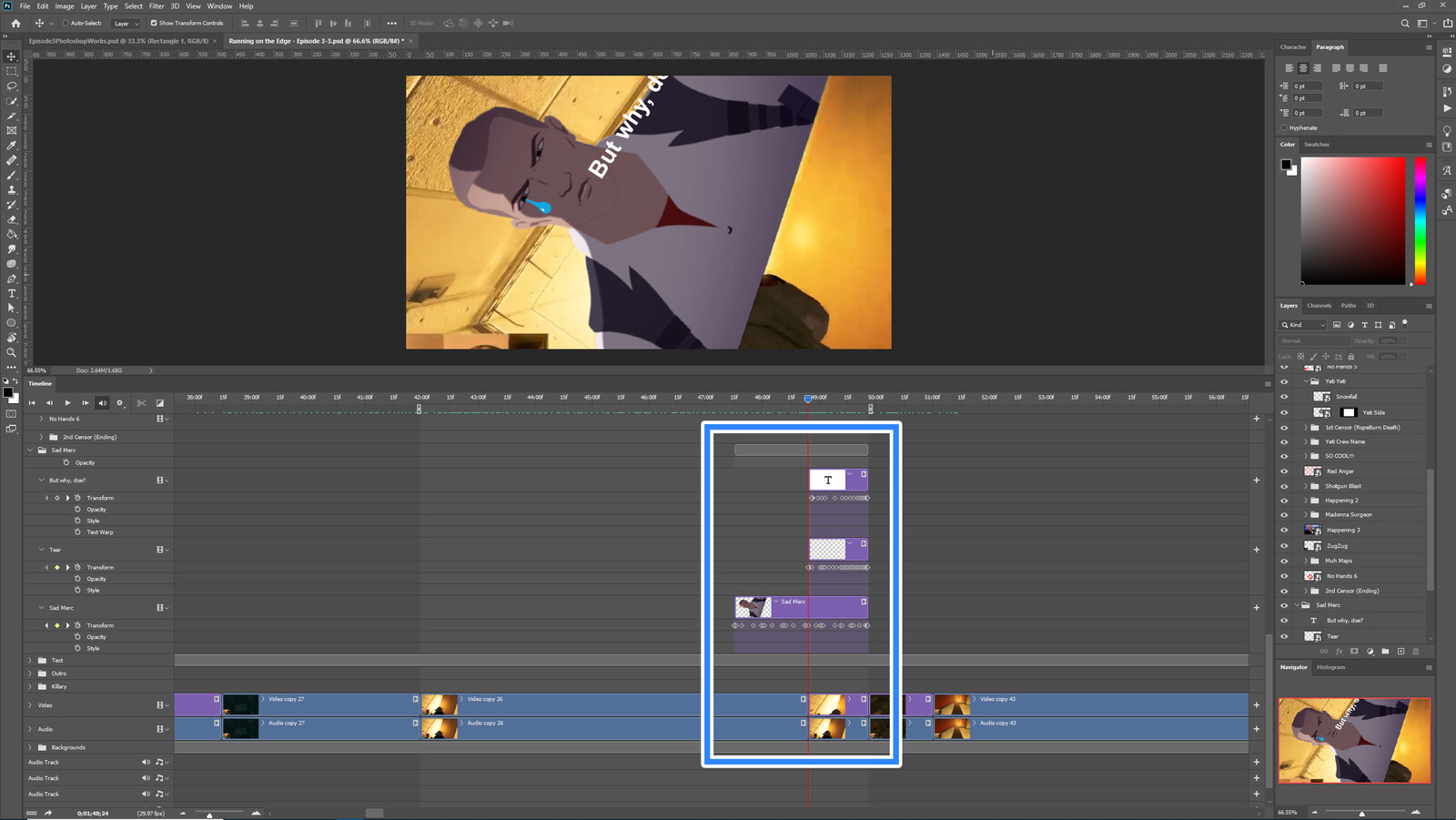The height and width of the screenshot is (820, 1456).
Task: Expand the Outro group in timeline
Action: (30, 673)
